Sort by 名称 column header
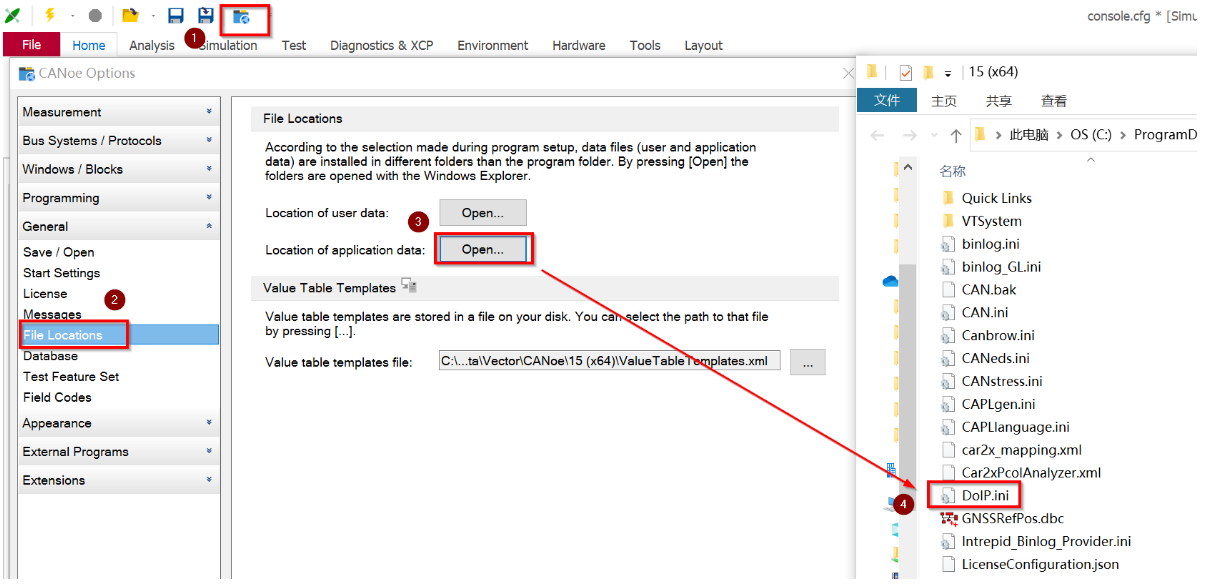 pyautogui.click(x=952, y=171)
